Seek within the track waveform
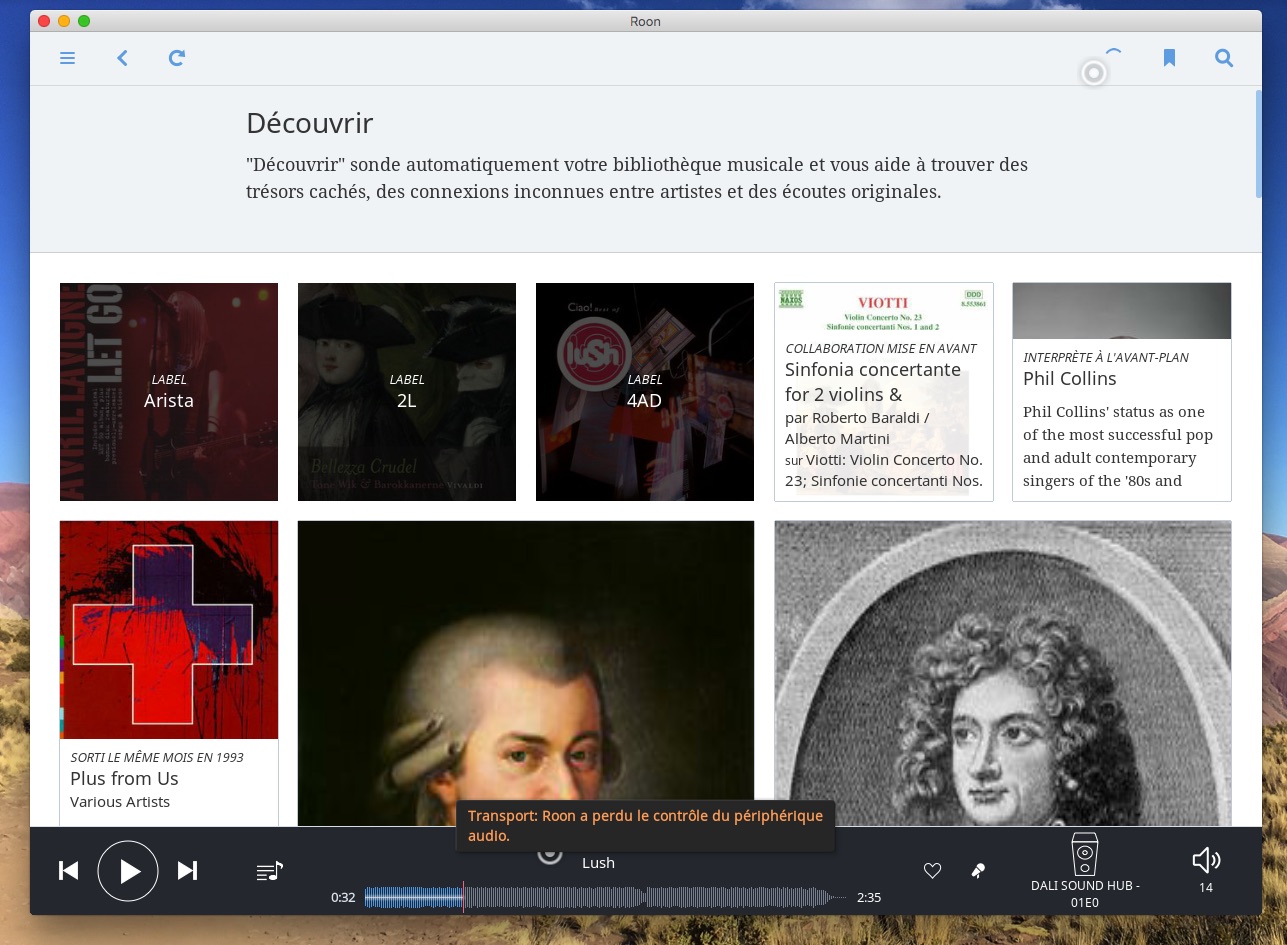Screen dimensions: 1287x945 (x=605, y=898)
